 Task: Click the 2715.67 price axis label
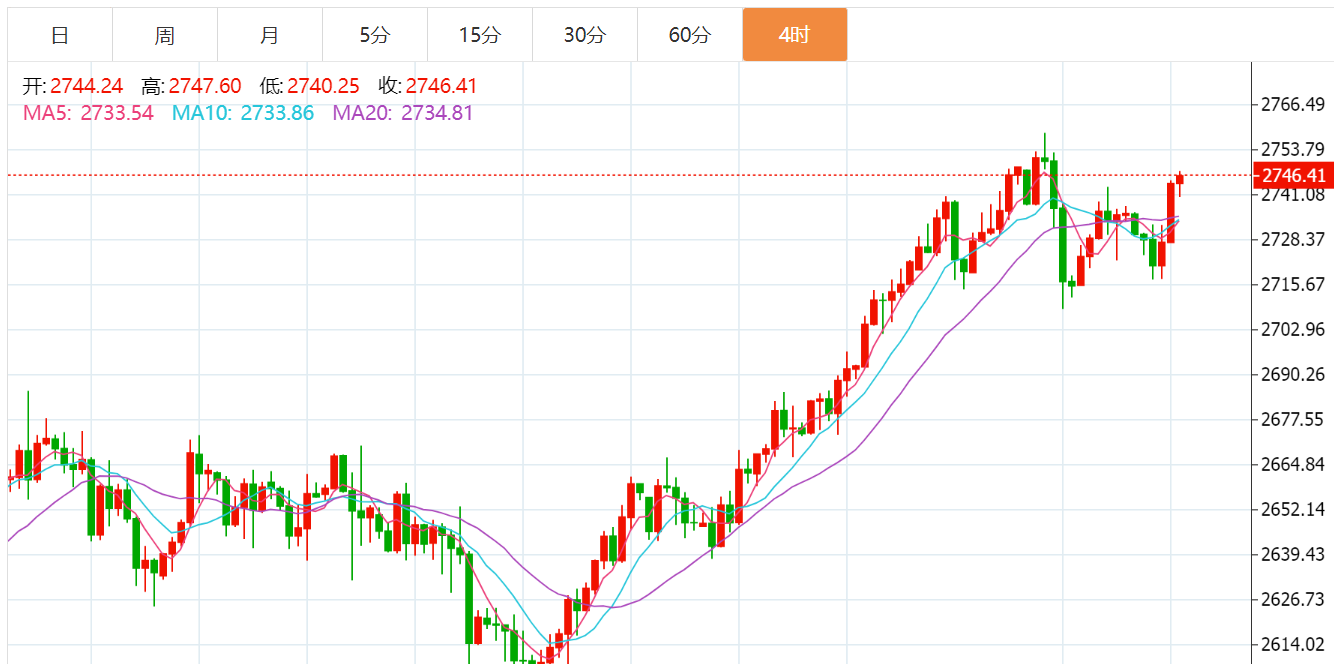click(x=1293, y=284)
